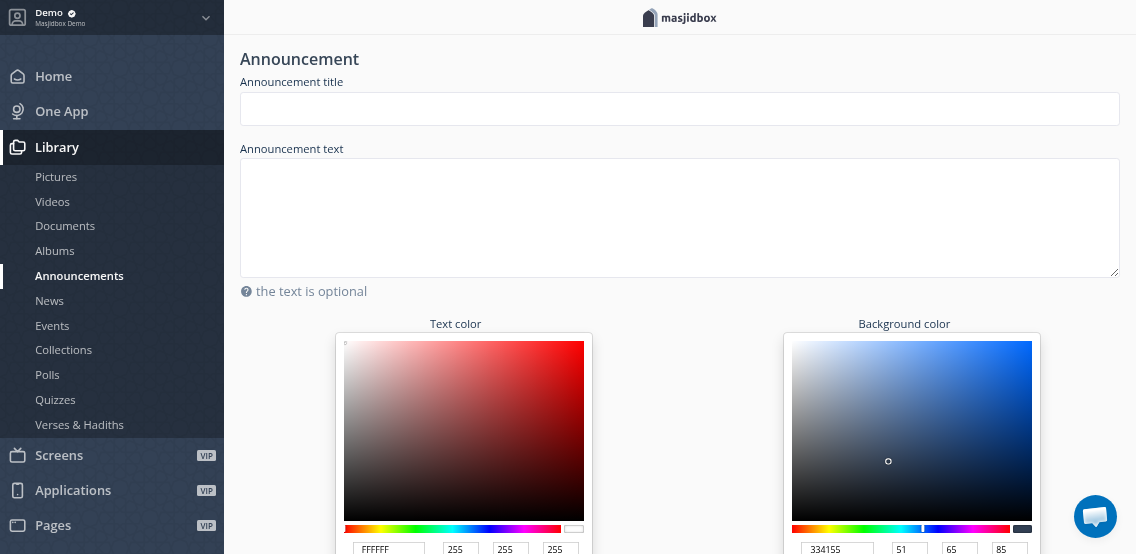Expand the Demo account dropdown chevron
Viewport: 1136px width, 554px height.
(206, 17)
